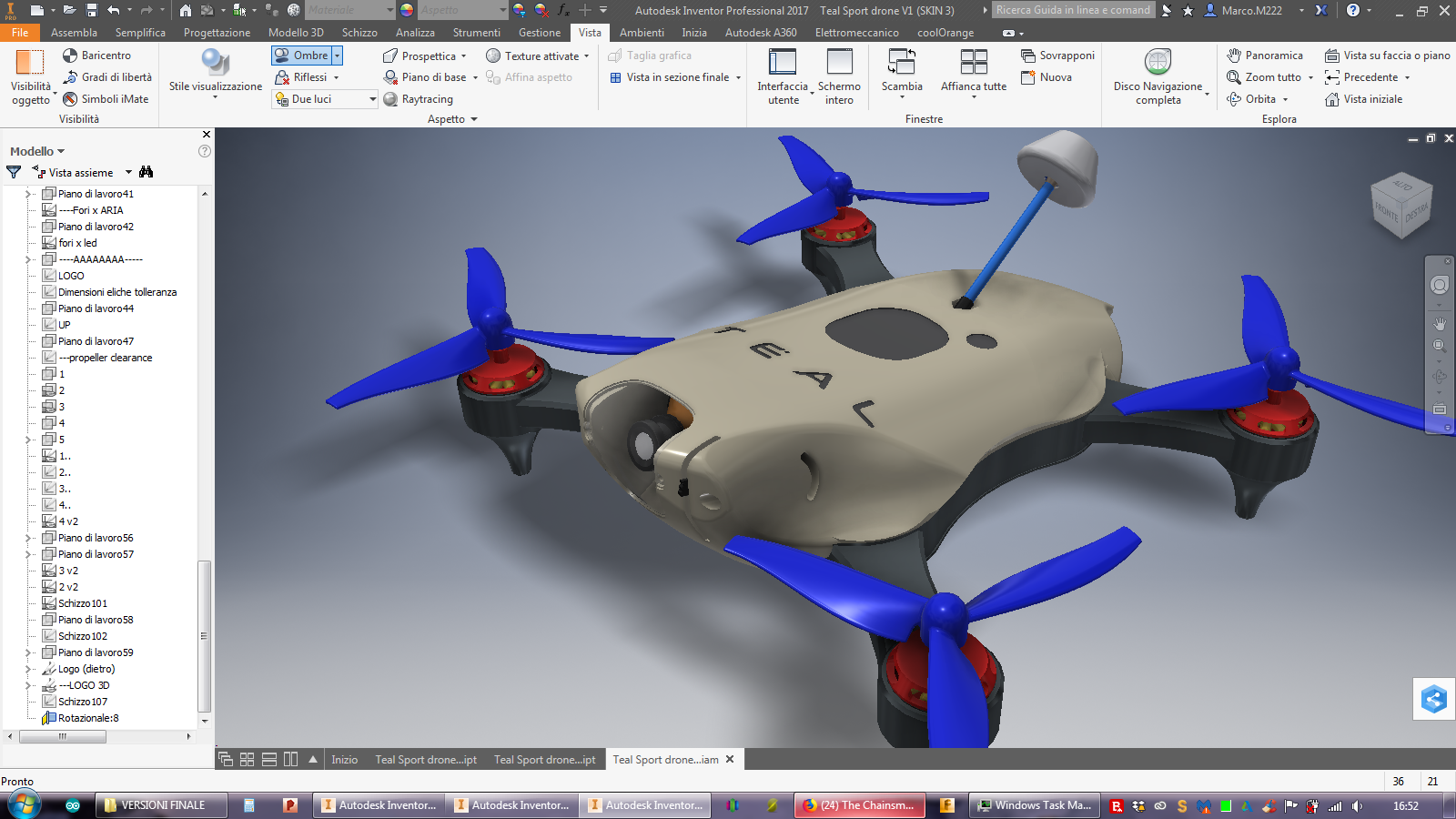Switch to the Inizio document tab
The height and width of the screenshot is (819, 1456).
click(x=344, y=759)
